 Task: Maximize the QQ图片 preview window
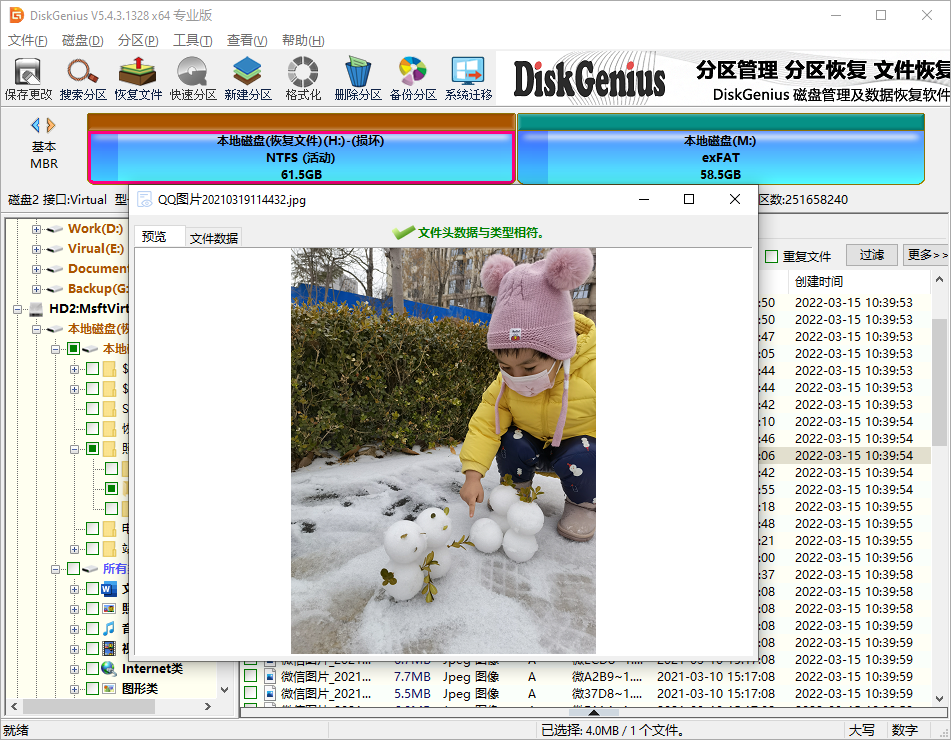click(x=688, y=199)
